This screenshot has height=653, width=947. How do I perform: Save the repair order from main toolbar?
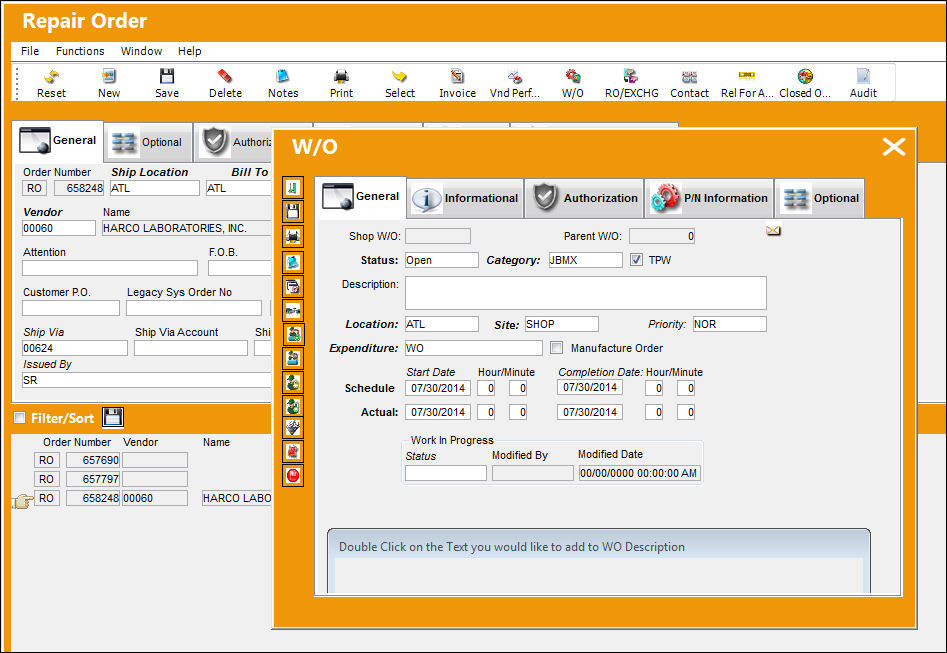pyautogui.click(x=167, y=83)
